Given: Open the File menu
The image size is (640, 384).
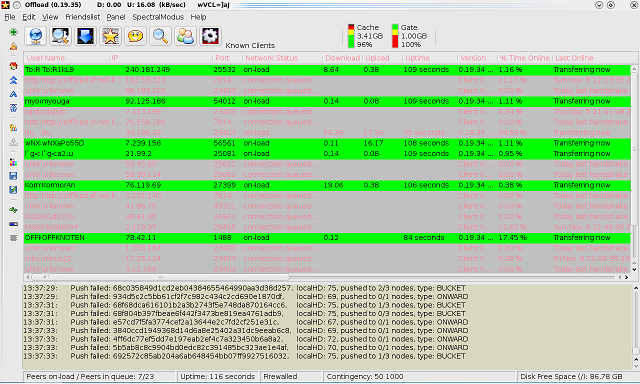Looking at the screenshot, I should [10, 17].
